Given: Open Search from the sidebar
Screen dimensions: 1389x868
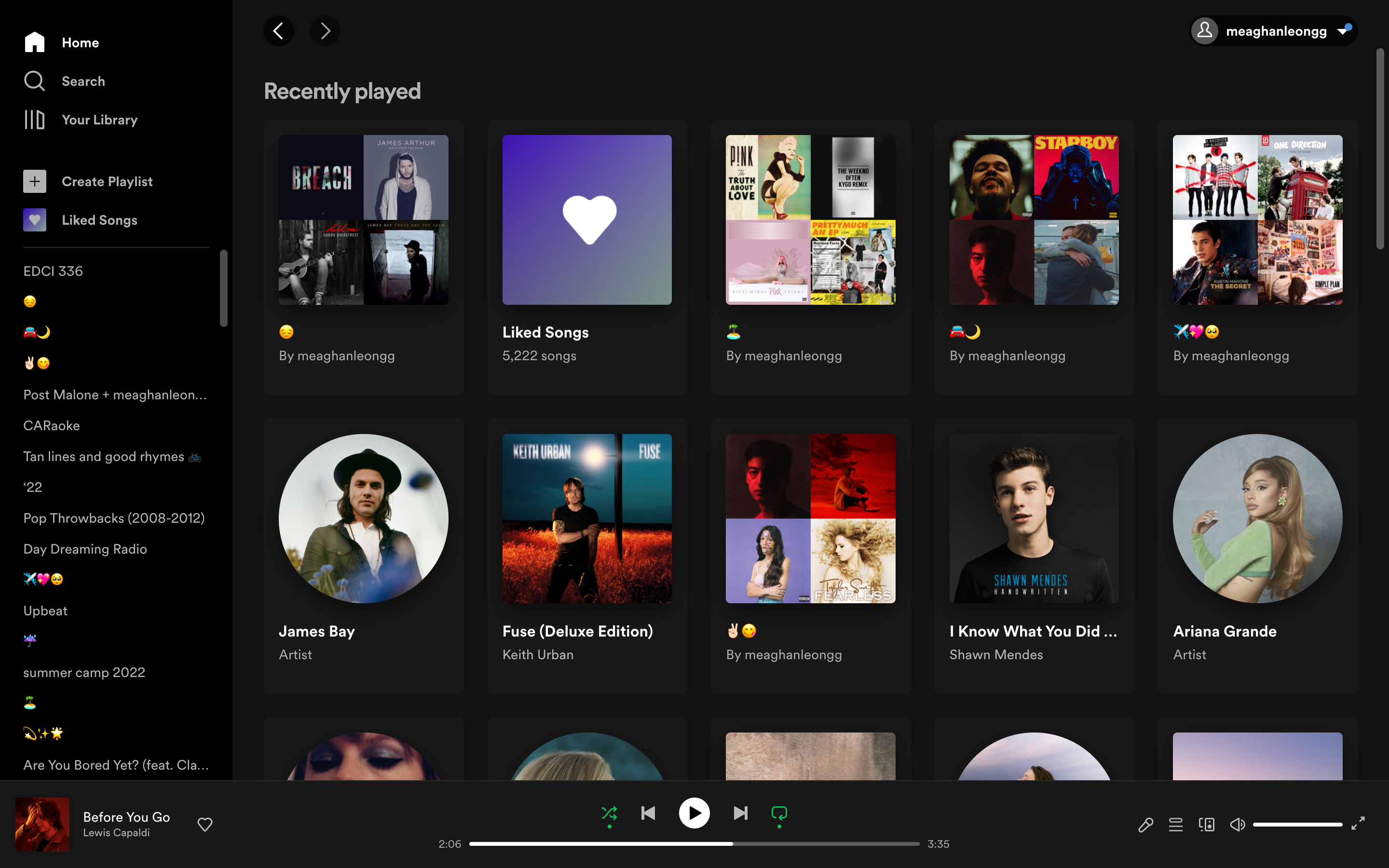Looking at the screenshot, I should [x=64, y=81].
